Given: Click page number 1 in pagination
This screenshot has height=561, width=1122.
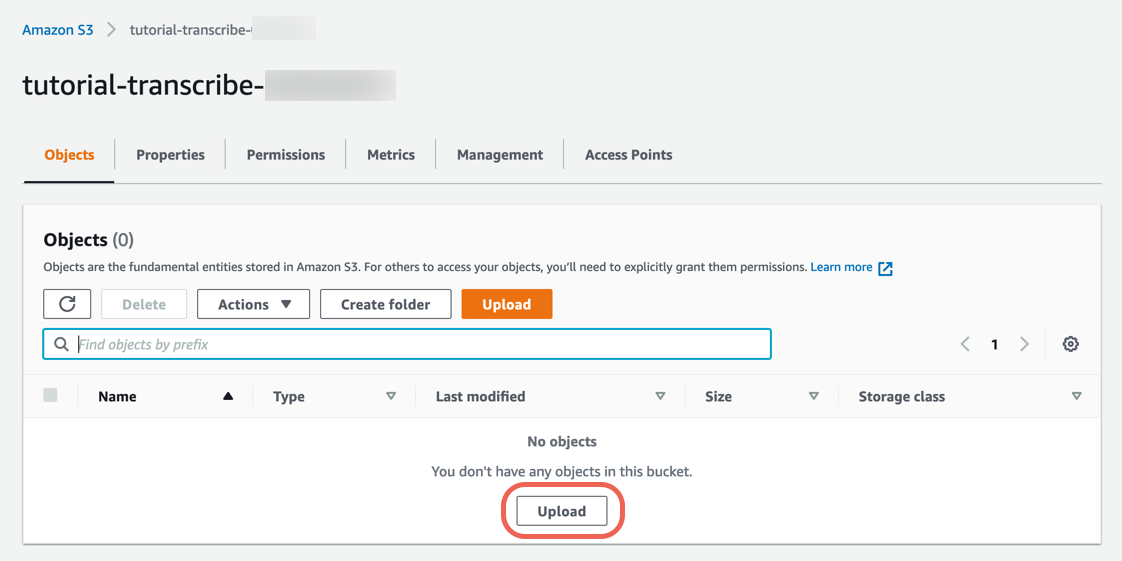Looking at the screenshot, I should pos(995,345).
